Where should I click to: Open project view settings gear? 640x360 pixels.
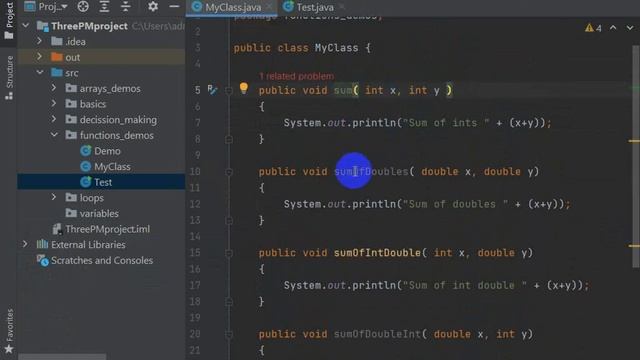click(153, 7)
